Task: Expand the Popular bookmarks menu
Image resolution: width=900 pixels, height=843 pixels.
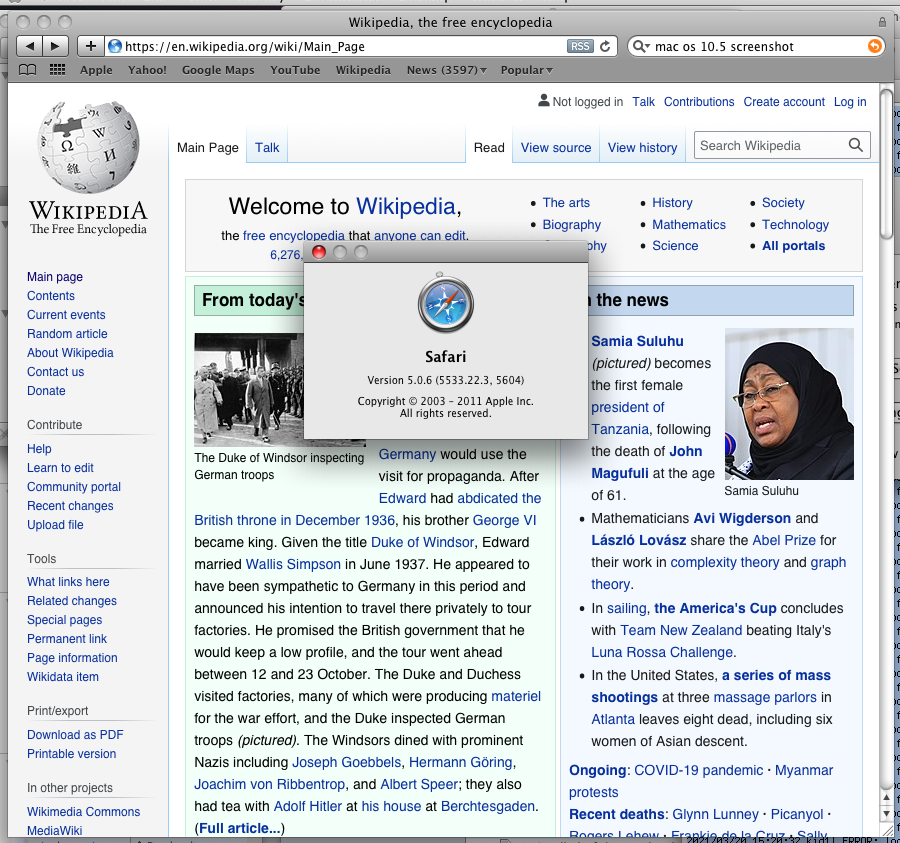Action: pos(526,70)
